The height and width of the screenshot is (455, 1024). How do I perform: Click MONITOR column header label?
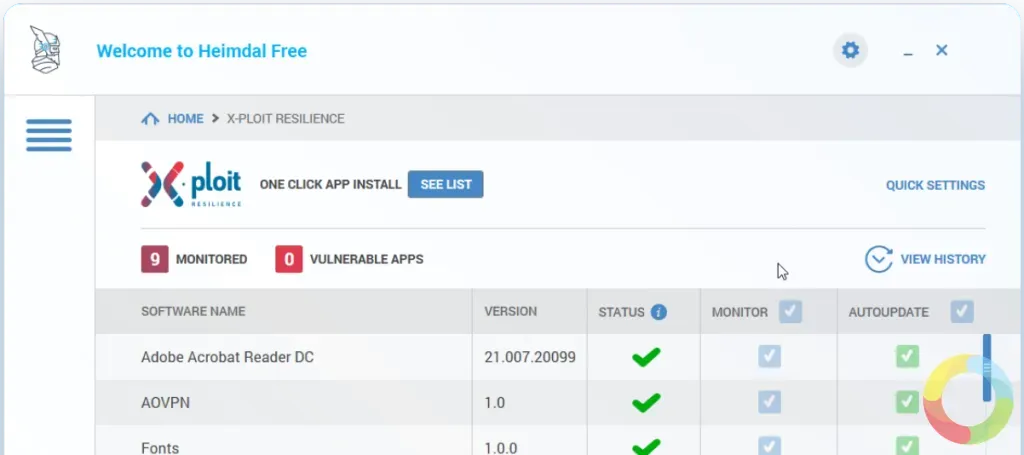[740, 312]
